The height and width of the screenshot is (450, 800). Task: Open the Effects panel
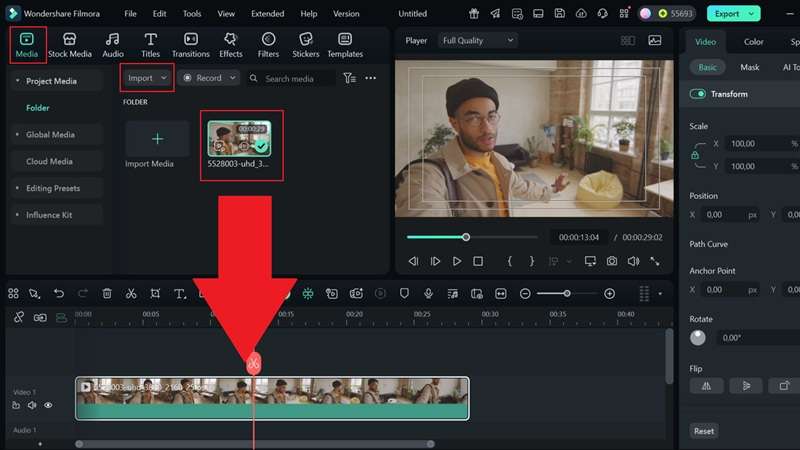pos(231,45)
